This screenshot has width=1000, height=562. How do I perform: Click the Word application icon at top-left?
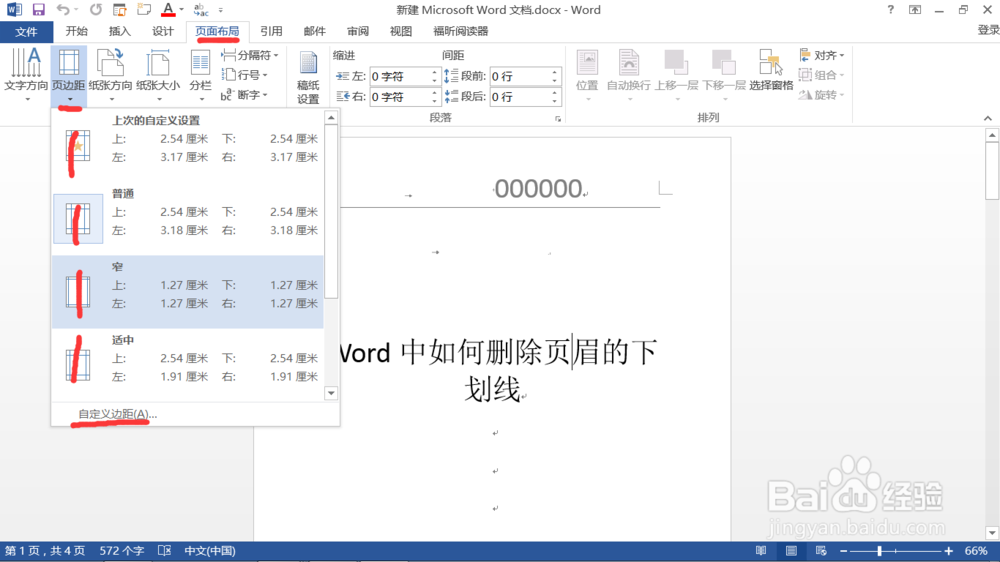[14, 10]
